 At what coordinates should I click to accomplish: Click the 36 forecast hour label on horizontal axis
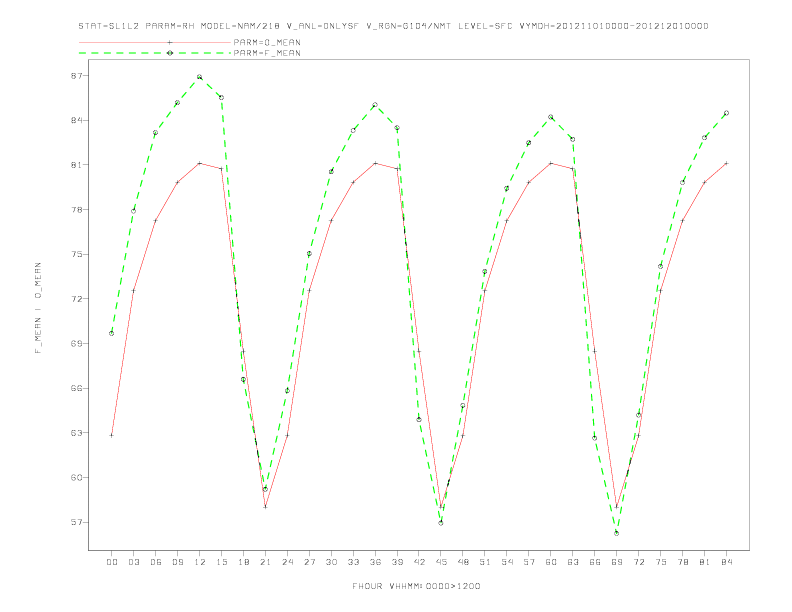click(x=375, y=562)
